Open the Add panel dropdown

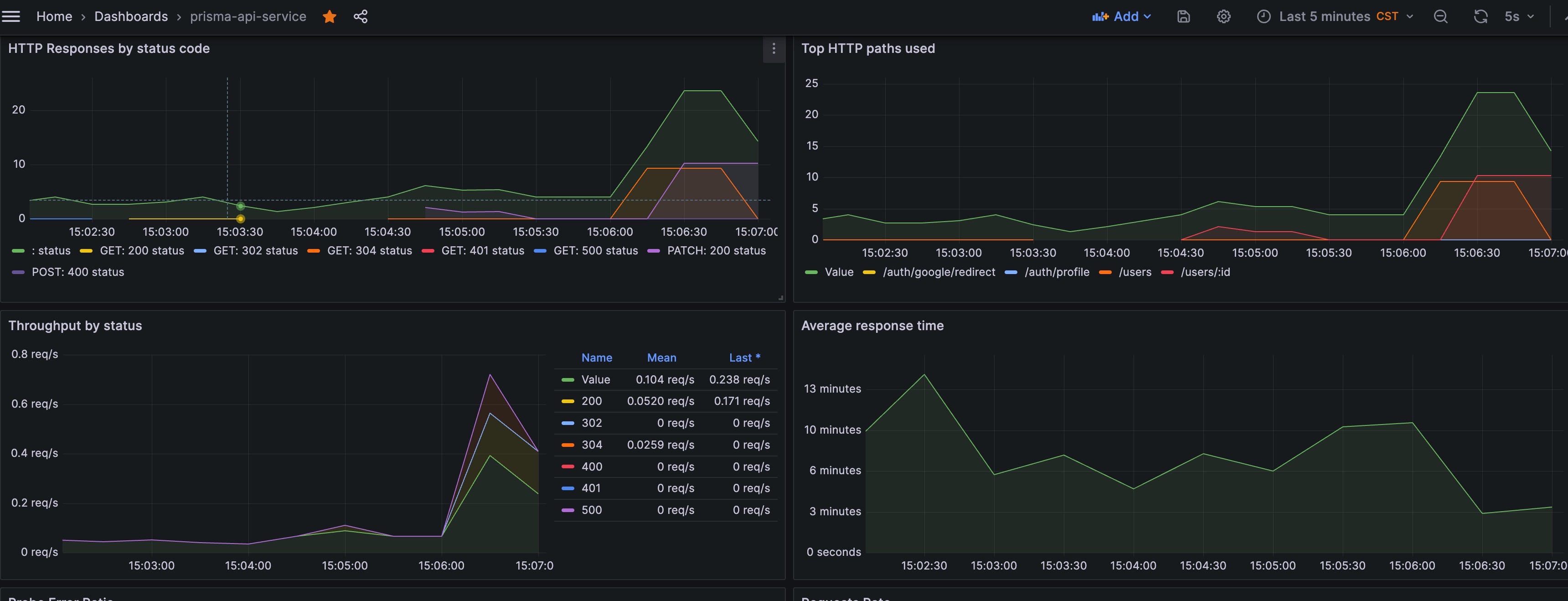pyautogui.click(x=1121, y=16)
